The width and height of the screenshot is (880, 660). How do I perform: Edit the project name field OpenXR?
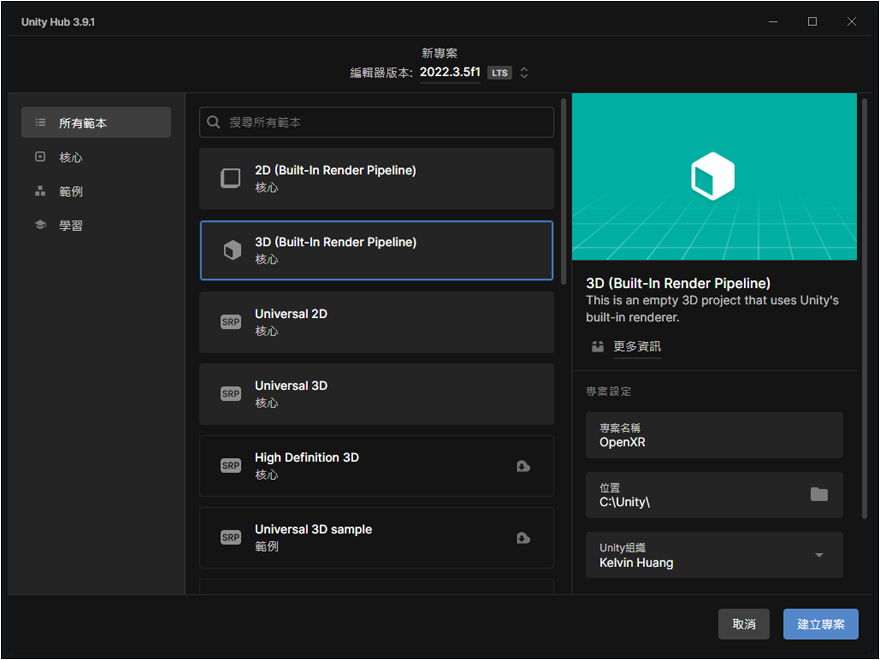(x=714, y=436)
